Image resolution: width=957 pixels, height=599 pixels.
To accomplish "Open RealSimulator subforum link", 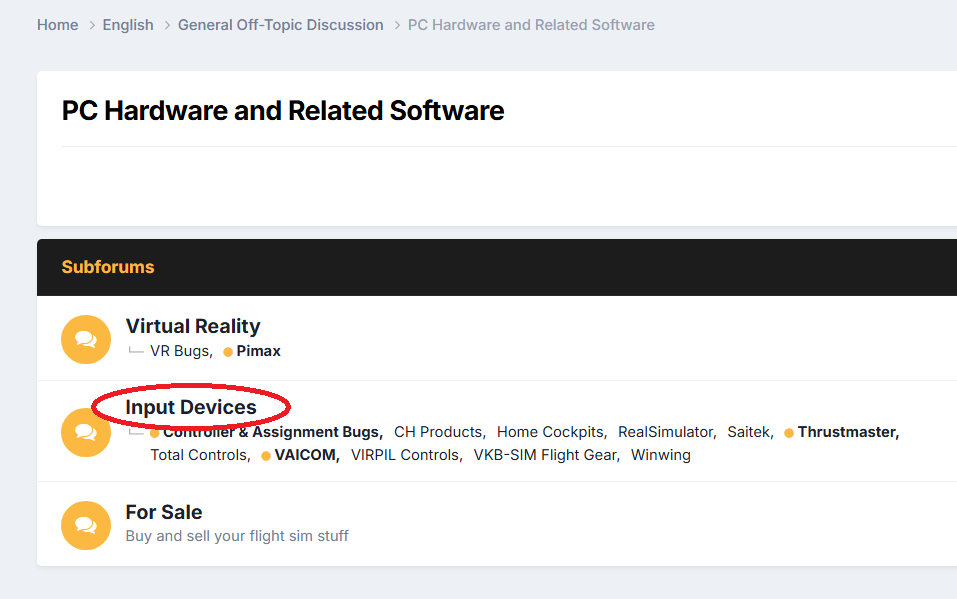I will pyautogui.click(x=667, y=432).
